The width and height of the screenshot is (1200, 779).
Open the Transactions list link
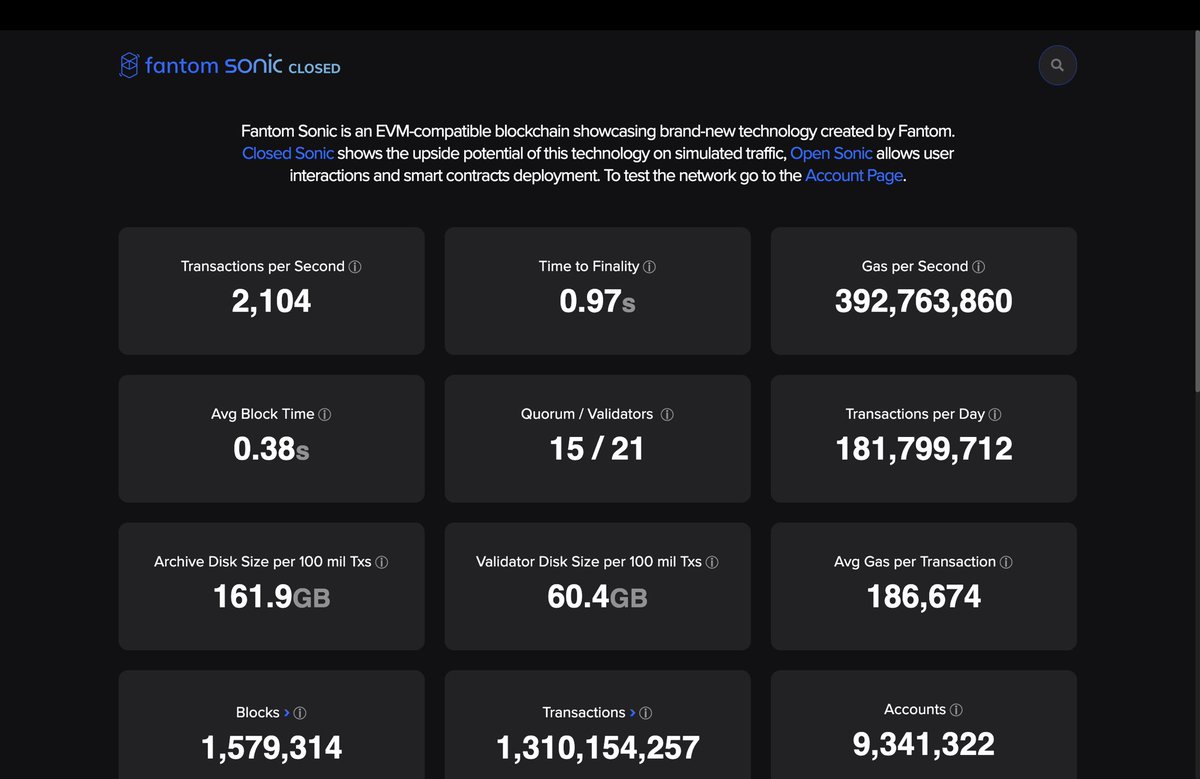tap(584, 713)
